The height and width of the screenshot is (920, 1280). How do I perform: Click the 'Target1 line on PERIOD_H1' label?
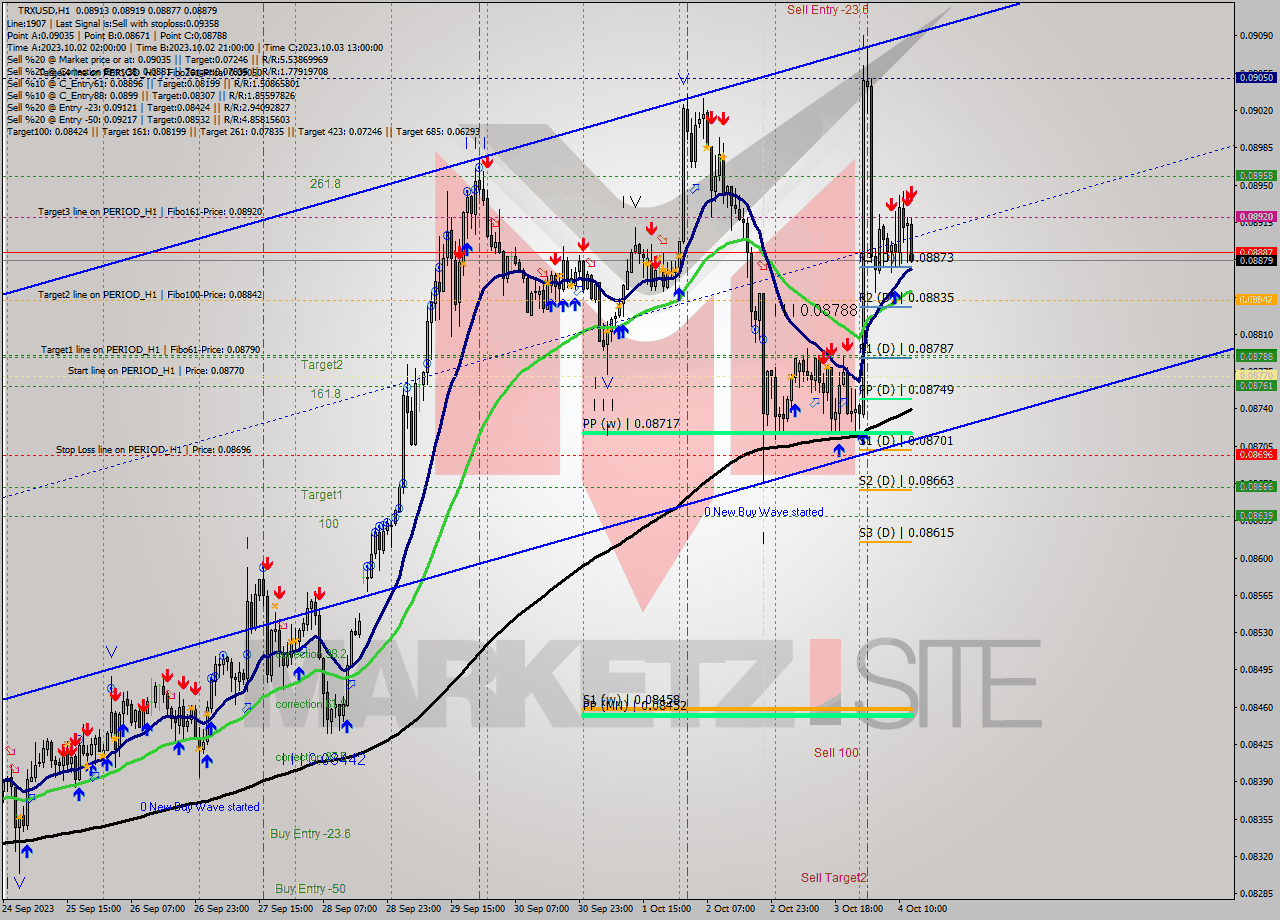(x=150, y=350)
